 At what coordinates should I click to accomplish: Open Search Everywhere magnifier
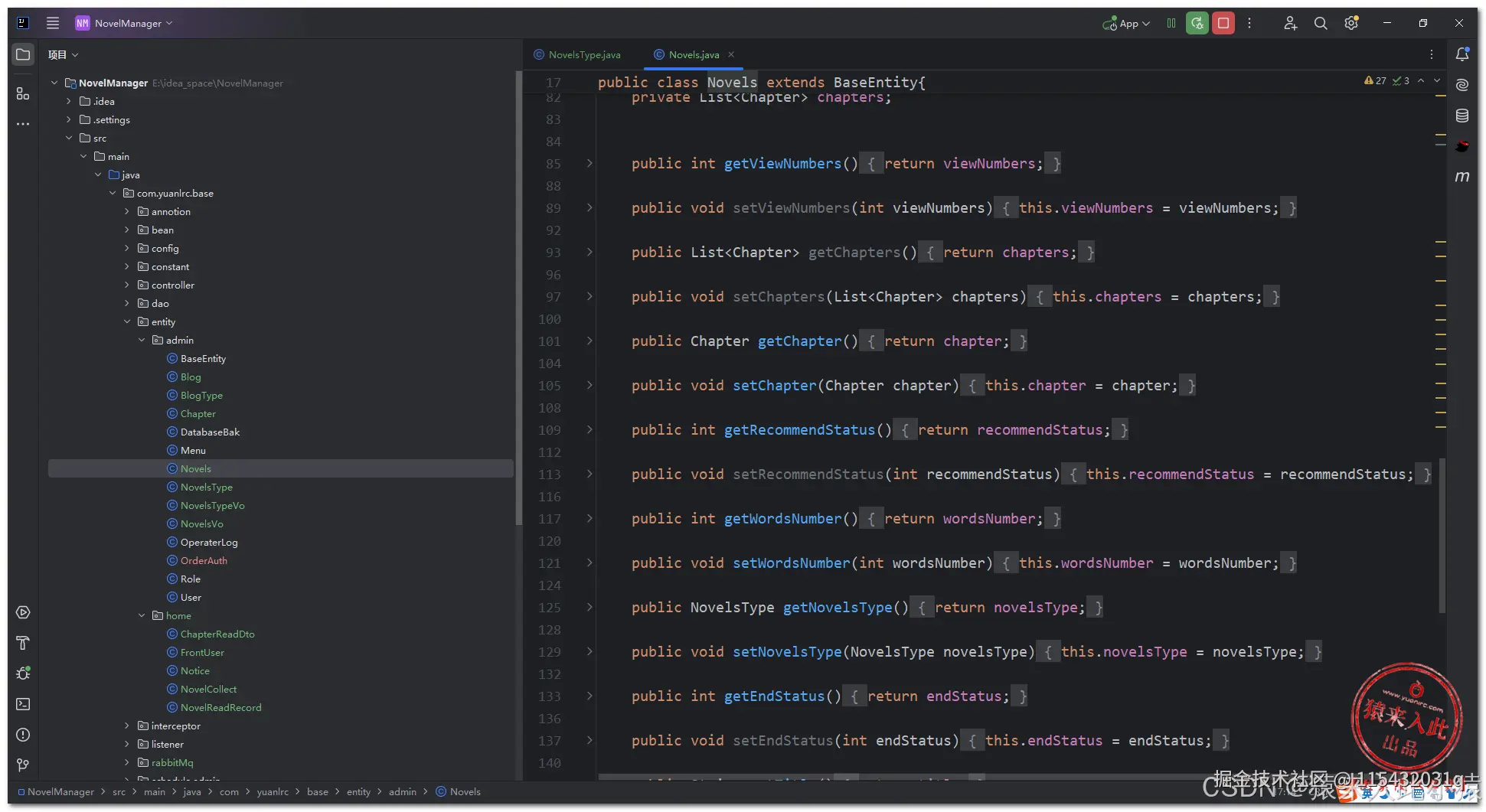point(1321,23)
